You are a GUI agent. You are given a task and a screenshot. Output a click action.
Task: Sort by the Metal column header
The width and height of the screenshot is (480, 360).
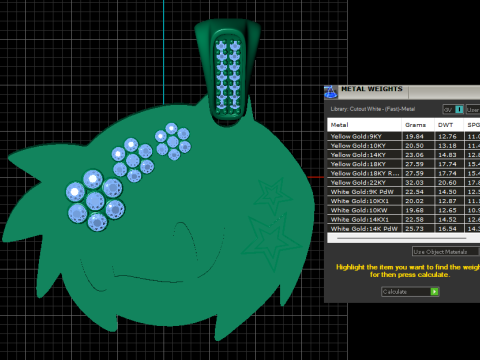pyautogui.click(x=364, y=125)
